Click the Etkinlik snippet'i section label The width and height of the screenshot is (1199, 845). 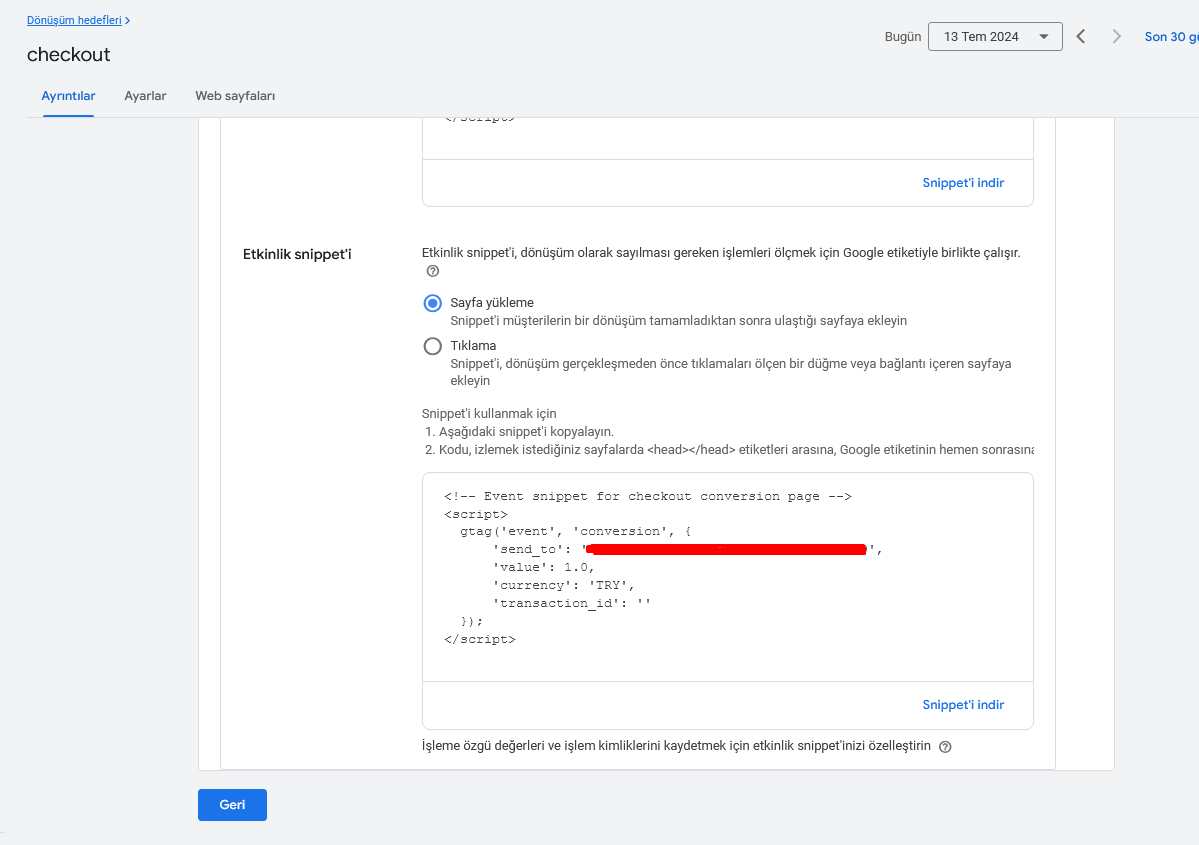[297, 255]
